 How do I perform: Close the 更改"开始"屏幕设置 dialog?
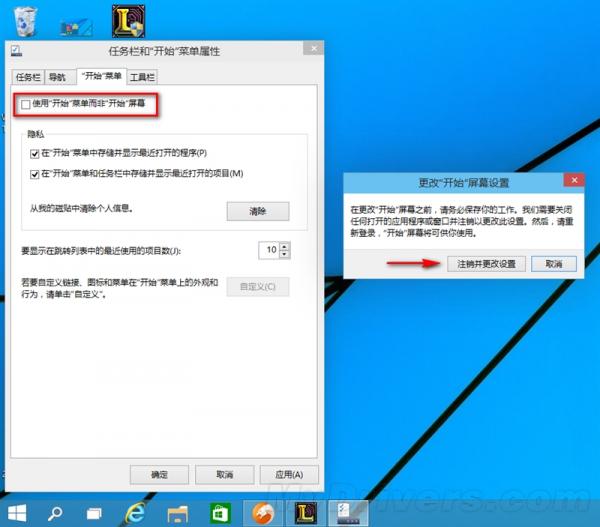pyautogui.click(x=573, y=181)
